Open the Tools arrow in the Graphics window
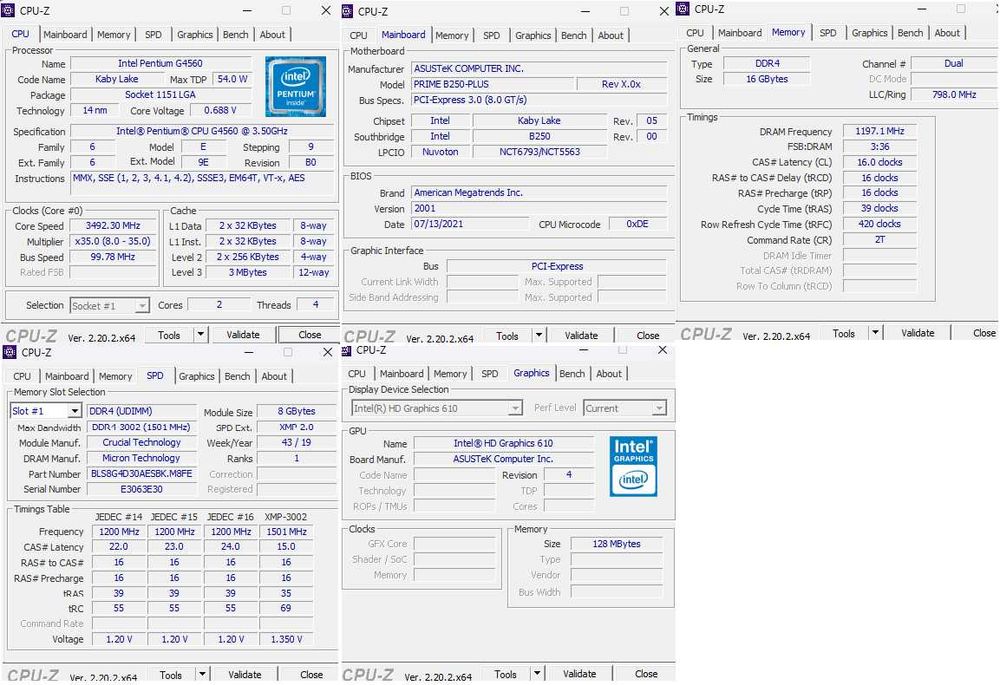This screenshot has height=685, width=1000. (537, 673)
